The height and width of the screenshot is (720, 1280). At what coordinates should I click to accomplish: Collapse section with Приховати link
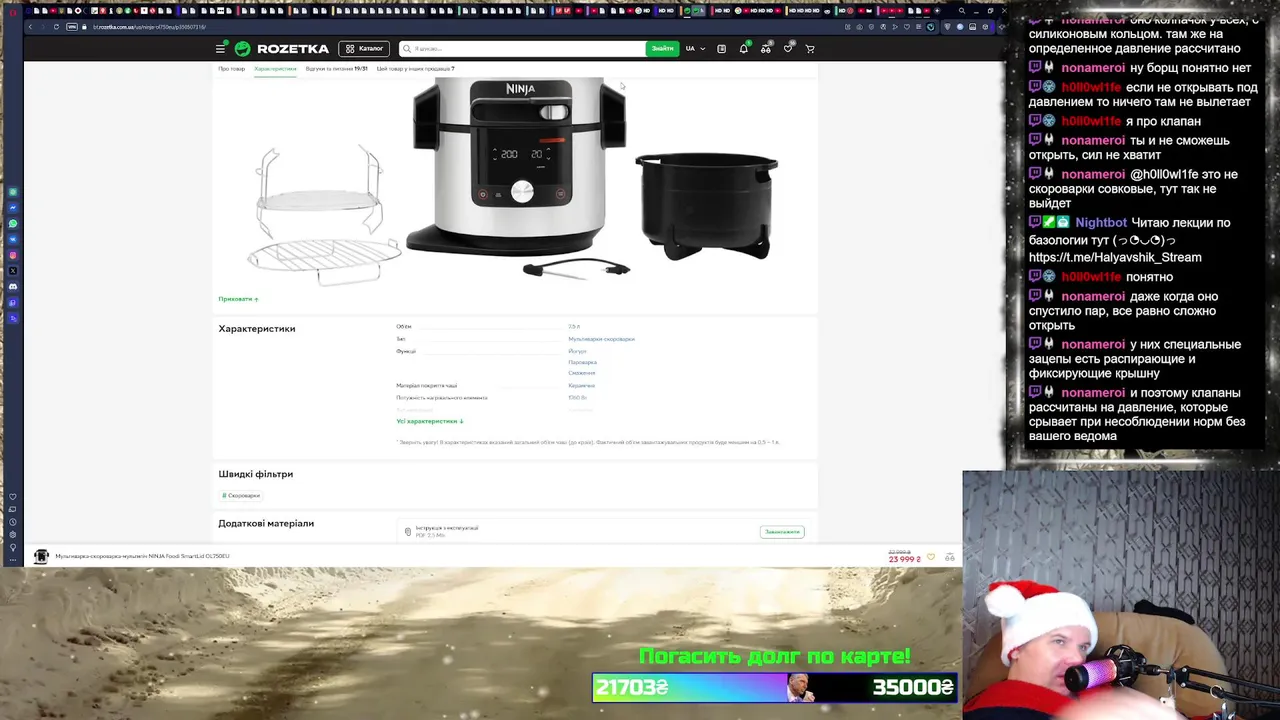pos(238,299)
